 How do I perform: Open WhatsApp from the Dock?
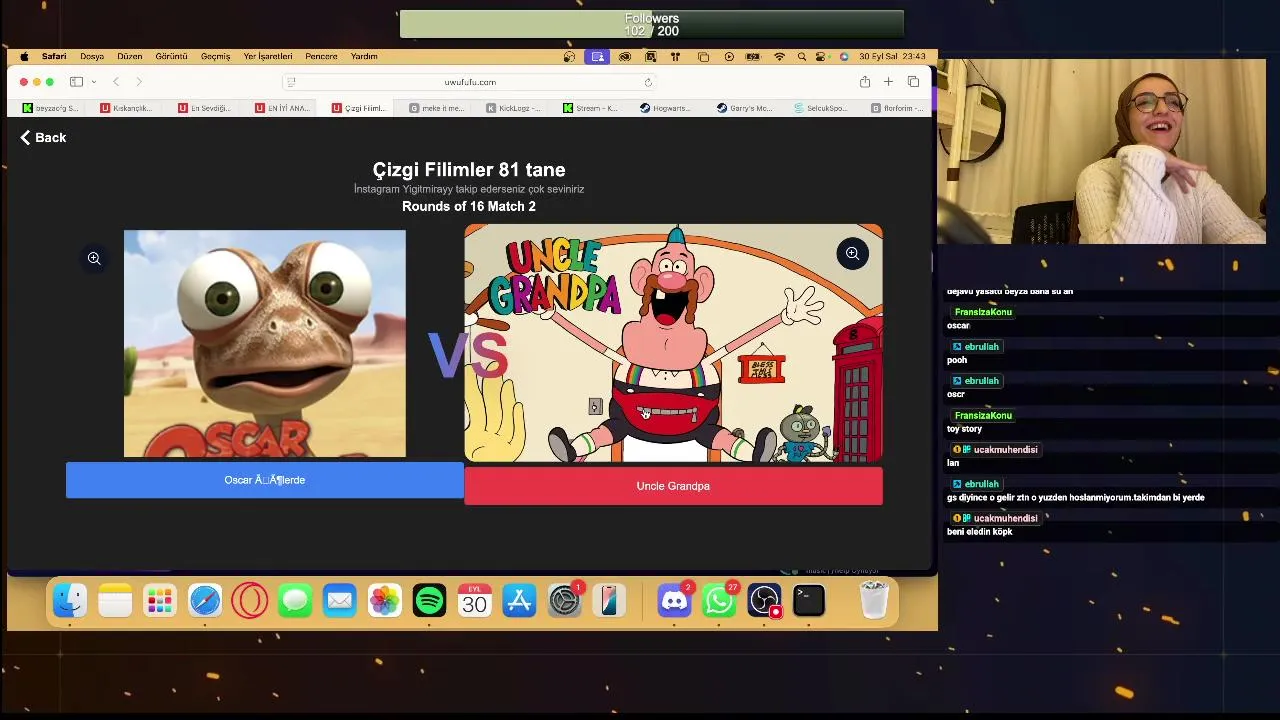coord(720,600)
